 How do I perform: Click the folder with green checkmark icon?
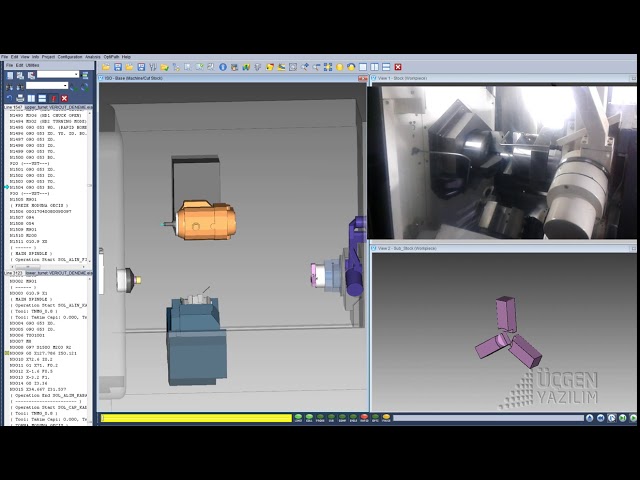point(164,67)
